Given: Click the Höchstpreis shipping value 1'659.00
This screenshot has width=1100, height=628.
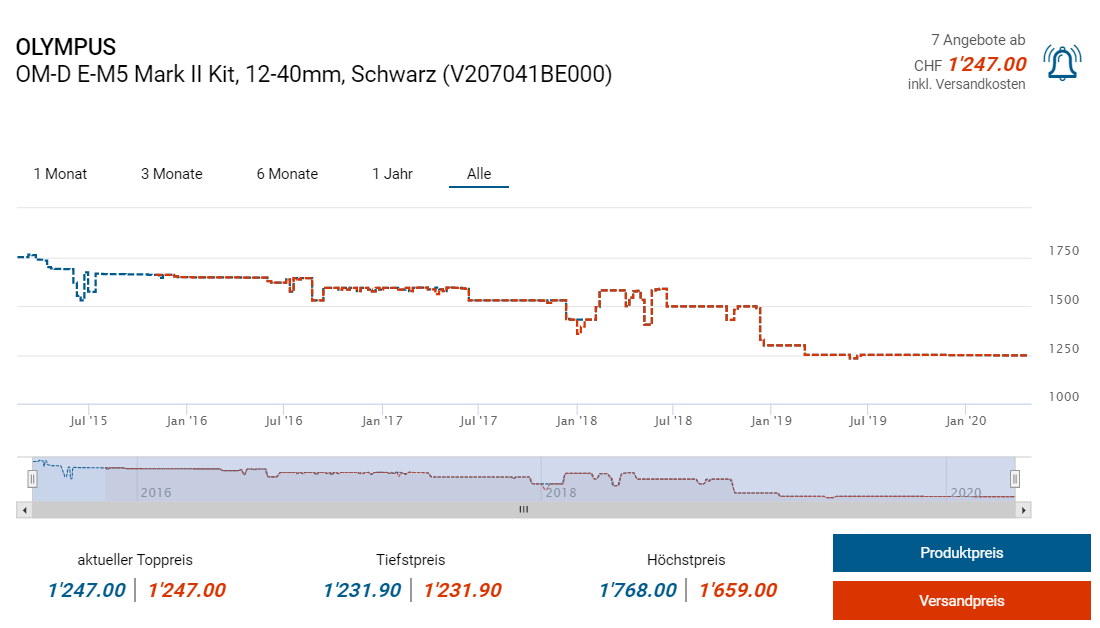Looking at the screenshot, I should click(738, 591).
